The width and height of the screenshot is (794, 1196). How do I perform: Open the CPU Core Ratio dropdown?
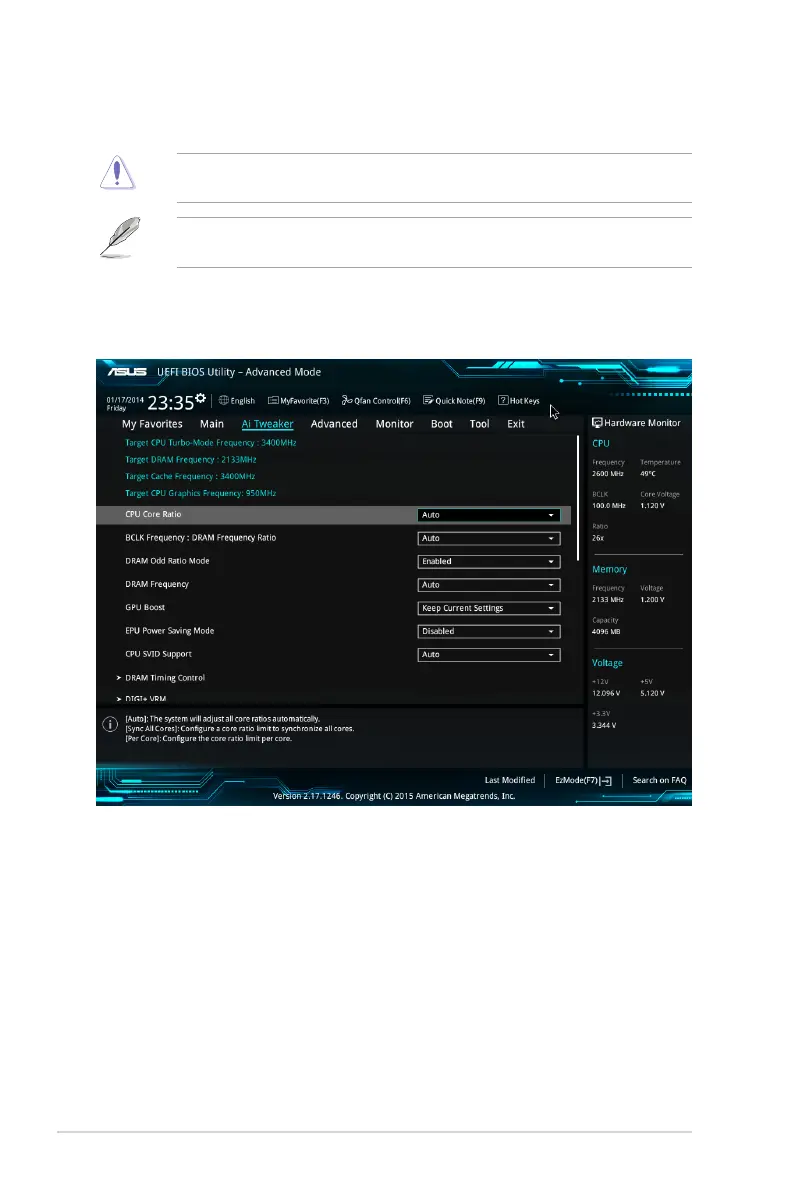point(489,515)
